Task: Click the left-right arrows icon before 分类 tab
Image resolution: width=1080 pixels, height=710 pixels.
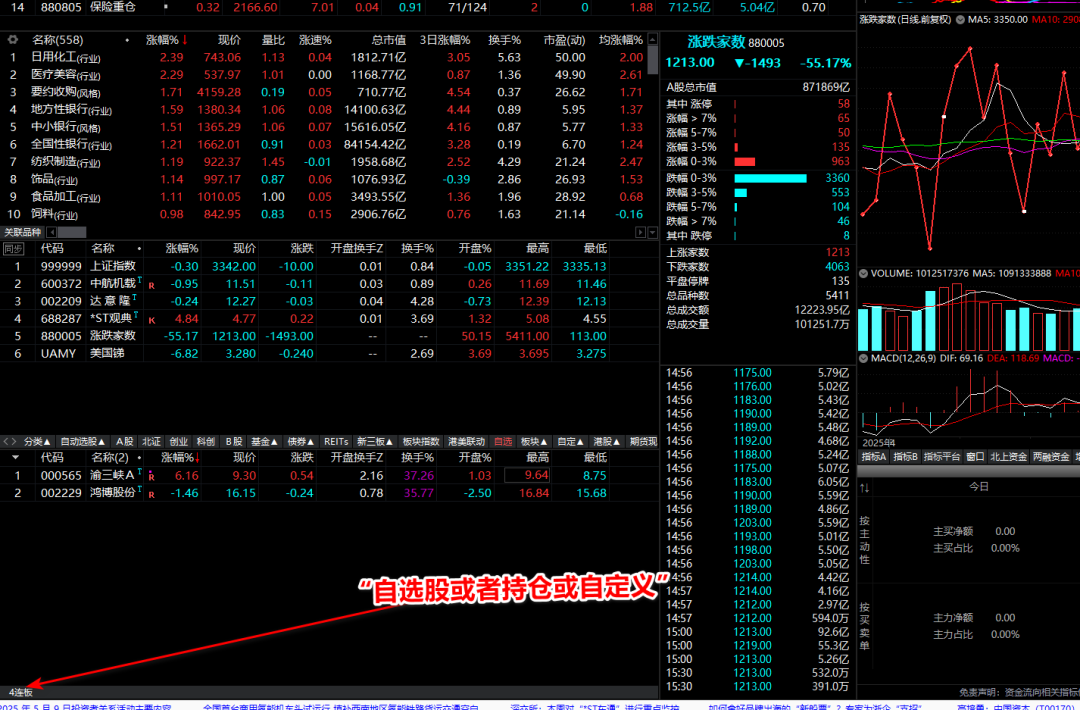Action: pyautogui.click(x=10, y=441)
